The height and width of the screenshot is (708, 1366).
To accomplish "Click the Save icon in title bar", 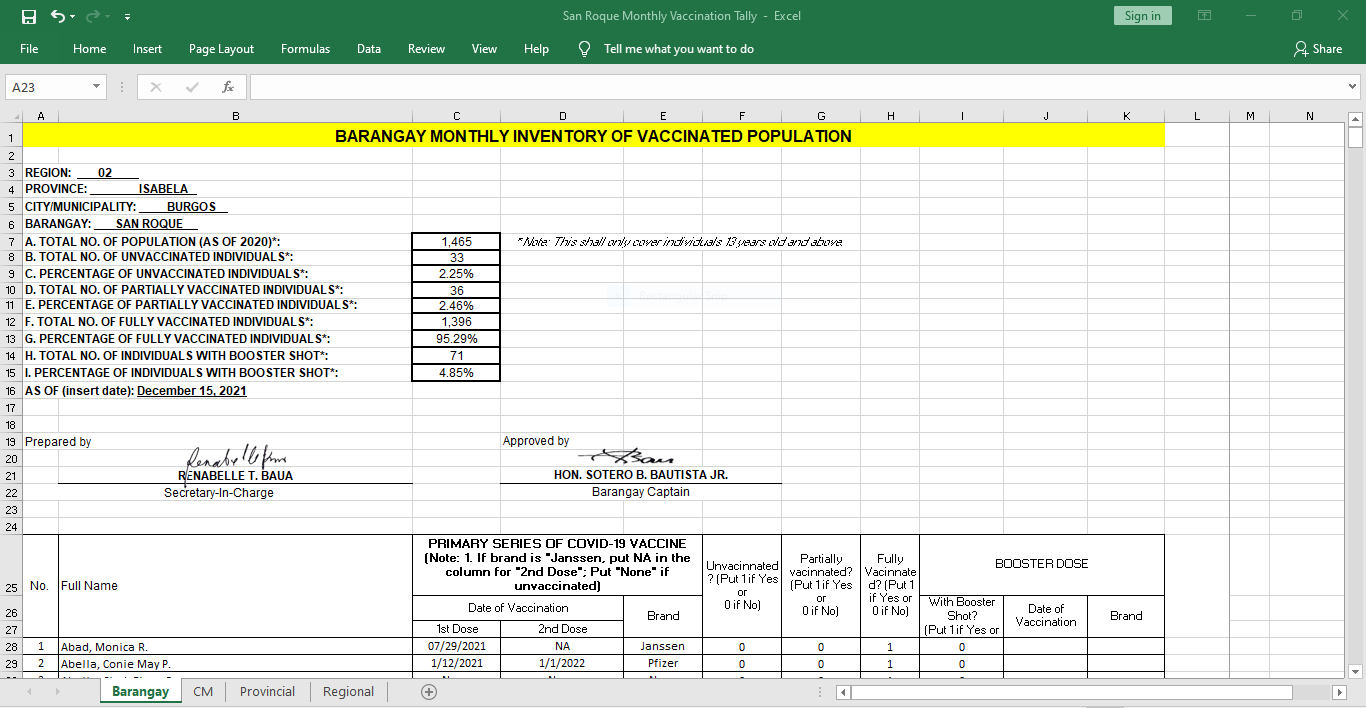I will 28,16.
